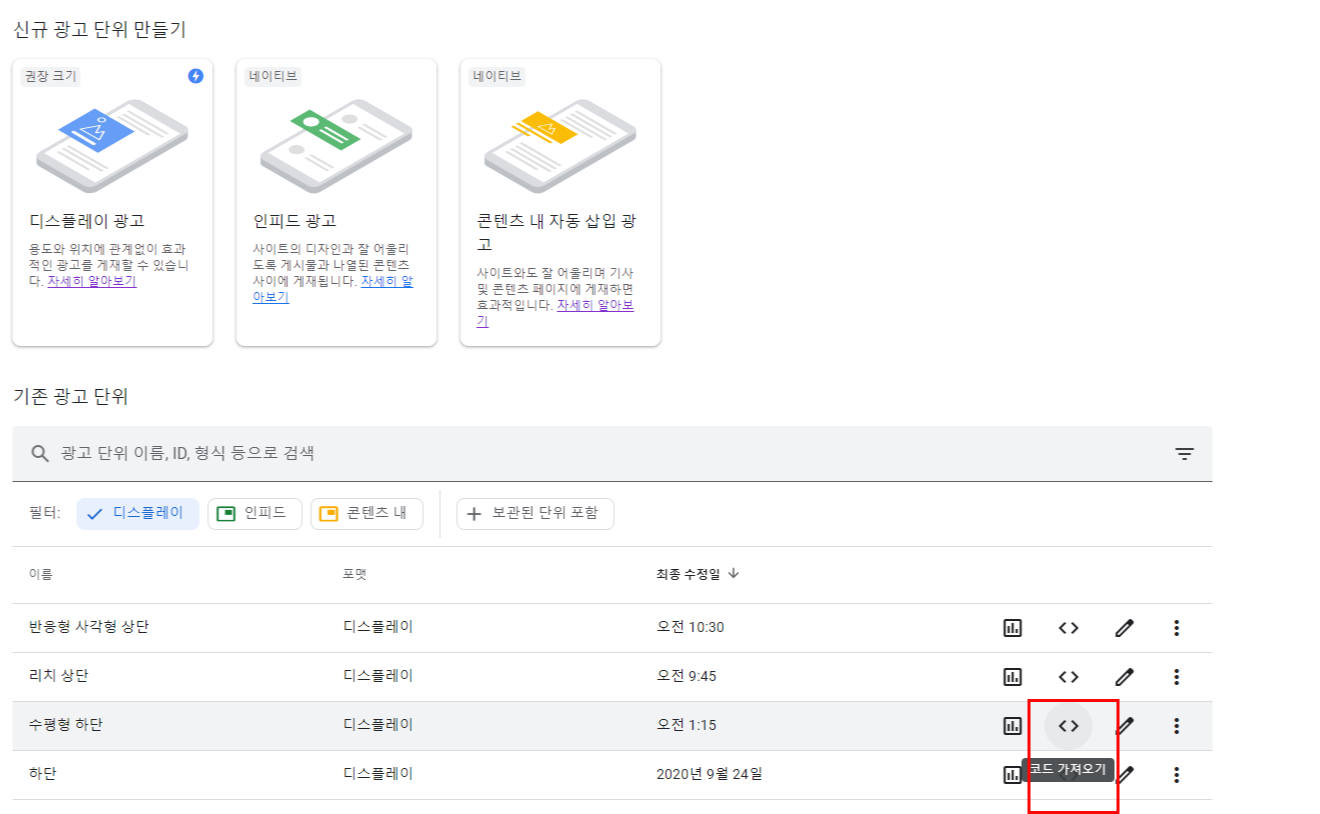The image size is (1320, 814).
Task: Create a new 디스플레이 광고 unit card
Action: tap(112, 203)
